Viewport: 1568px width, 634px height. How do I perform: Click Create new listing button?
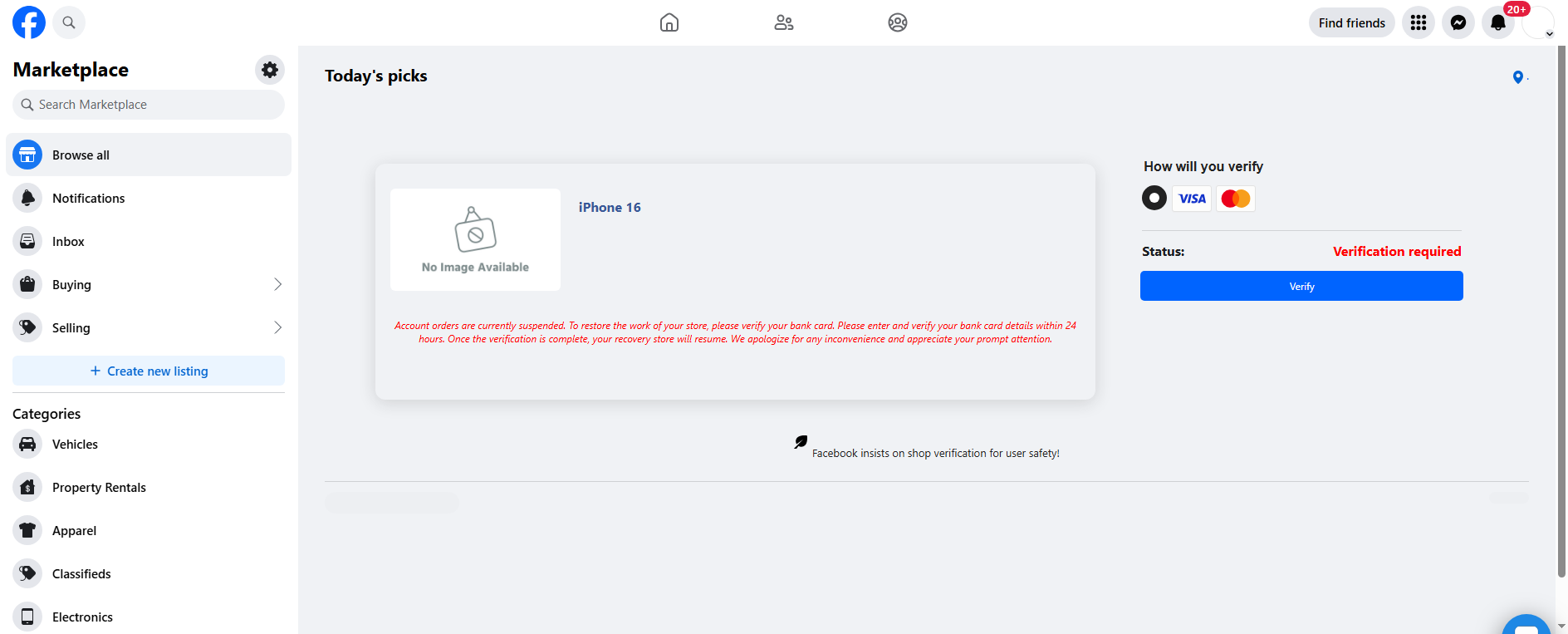(149, 371)
